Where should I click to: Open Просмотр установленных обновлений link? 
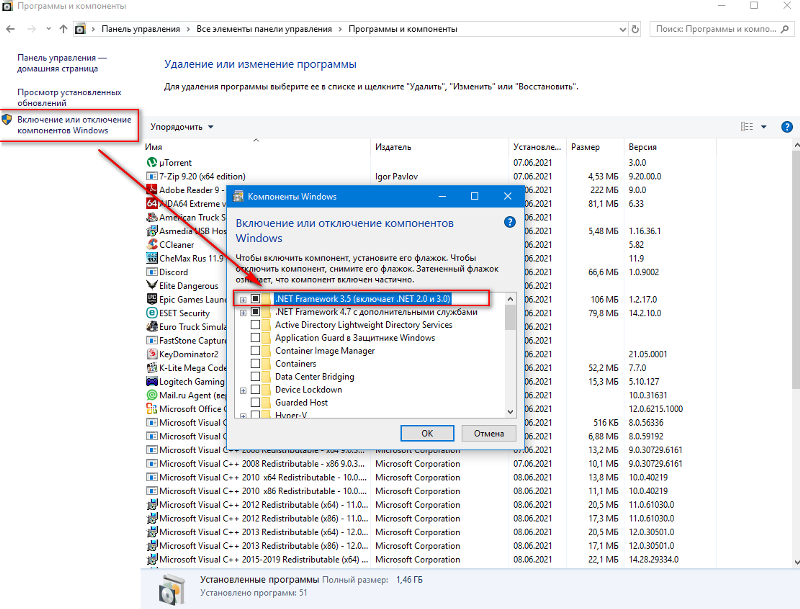(69, 97)
